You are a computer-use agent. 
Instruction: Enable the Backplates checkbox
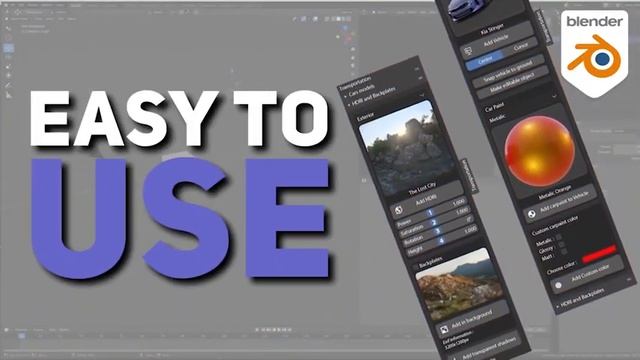coord(416,267)
